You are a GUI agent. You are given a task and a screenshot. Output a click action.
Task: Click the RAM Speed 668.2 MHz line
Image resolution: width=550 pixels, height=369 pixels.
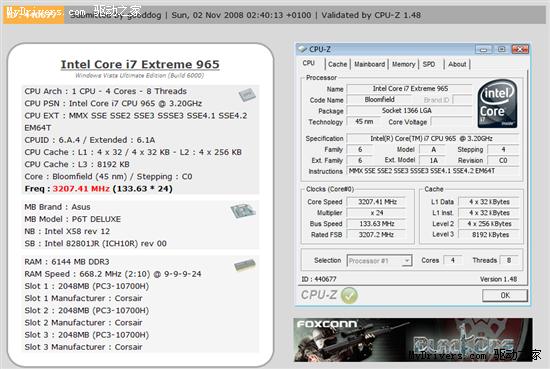pos(113,274)
